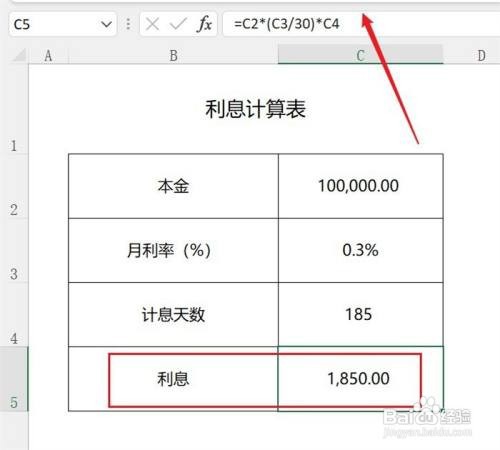Click the result cell 1,850.00
Viewport: 500px width, 450px height.
point(361,379)
